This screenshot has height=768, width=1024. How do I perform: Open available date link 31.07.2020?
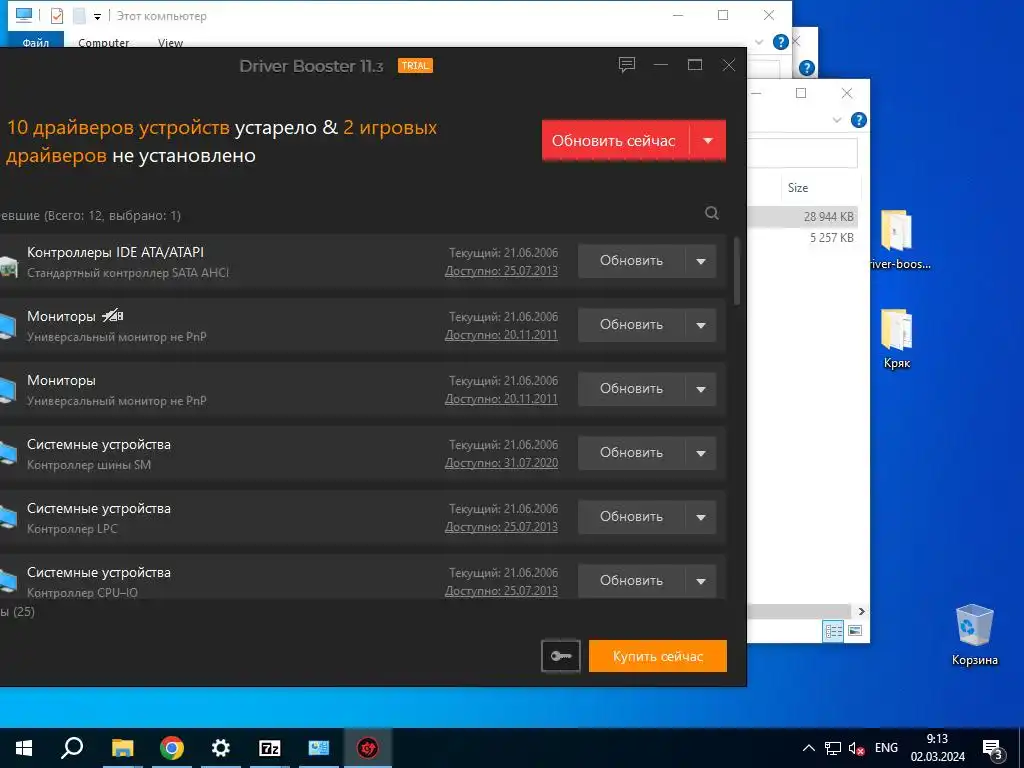(501, 463)
